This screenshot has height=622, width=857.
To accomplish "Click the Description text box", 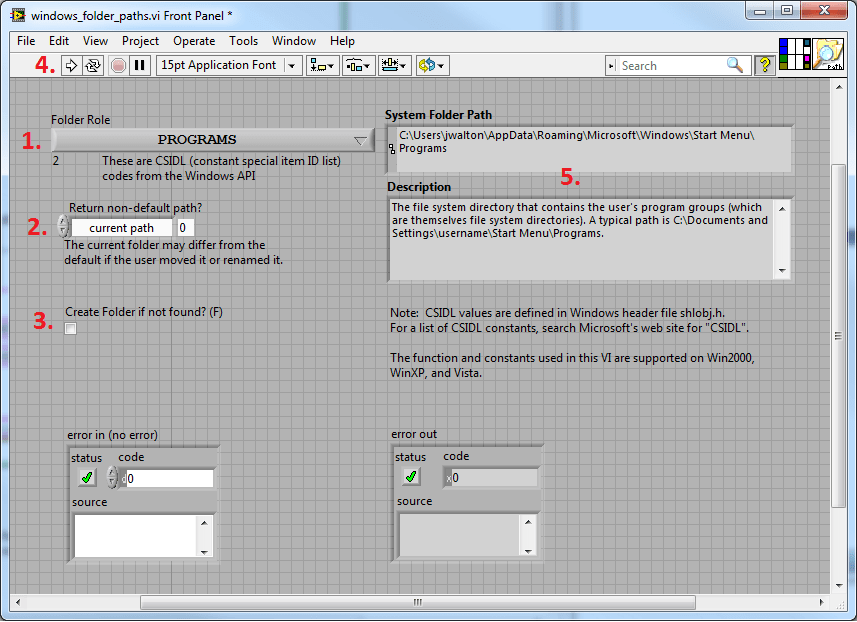I will 582,239.
